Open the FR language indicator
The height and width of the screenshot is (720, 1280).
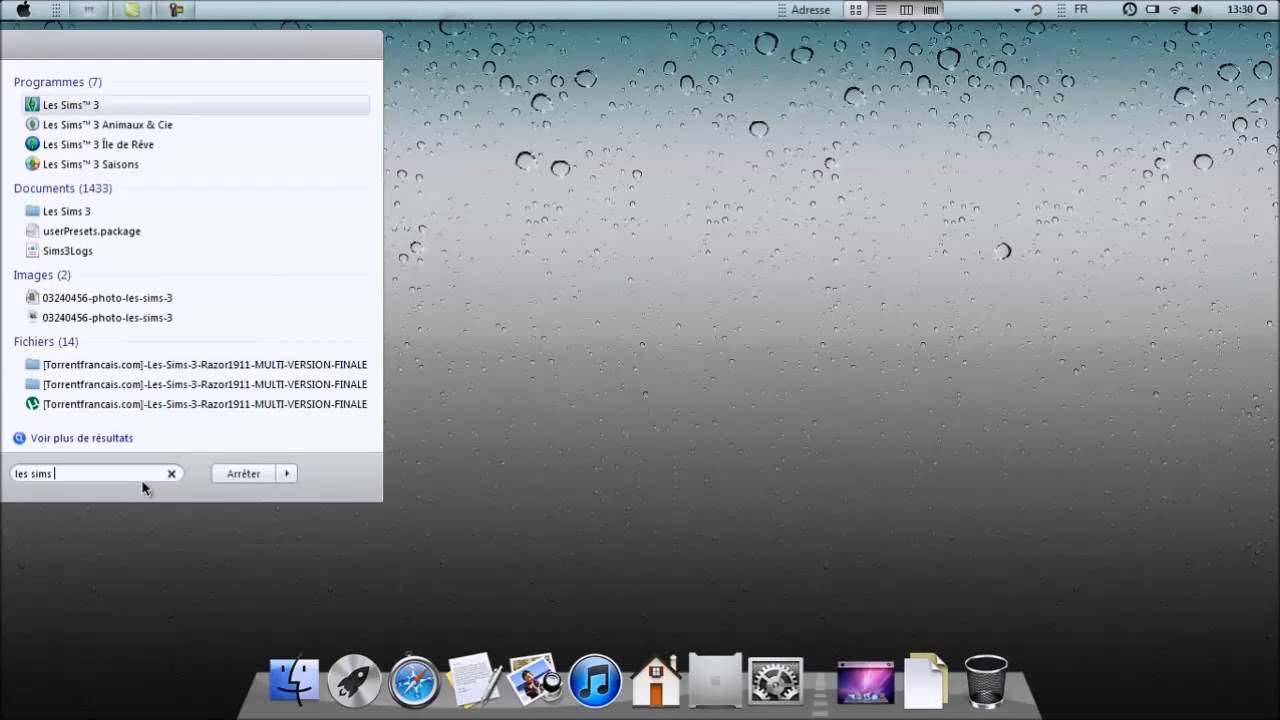click(x=1081, y=10)
